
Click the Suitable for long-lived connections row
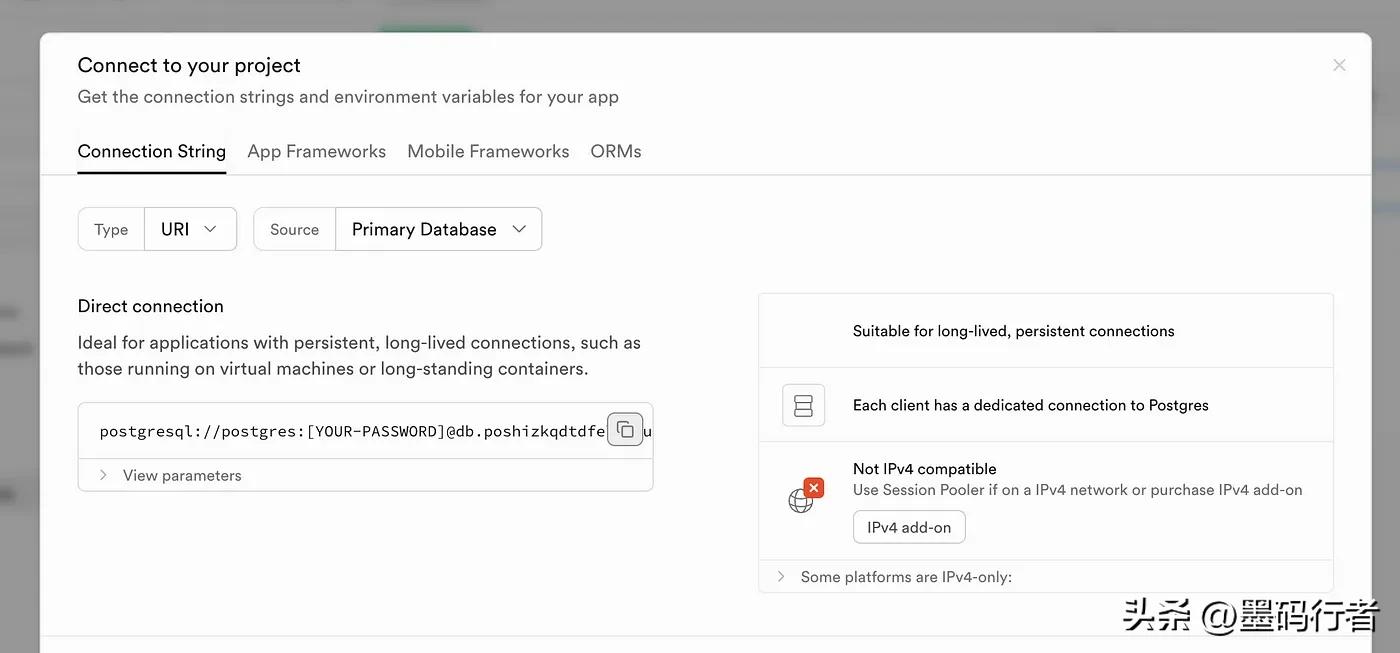[x=1013, y=331]
